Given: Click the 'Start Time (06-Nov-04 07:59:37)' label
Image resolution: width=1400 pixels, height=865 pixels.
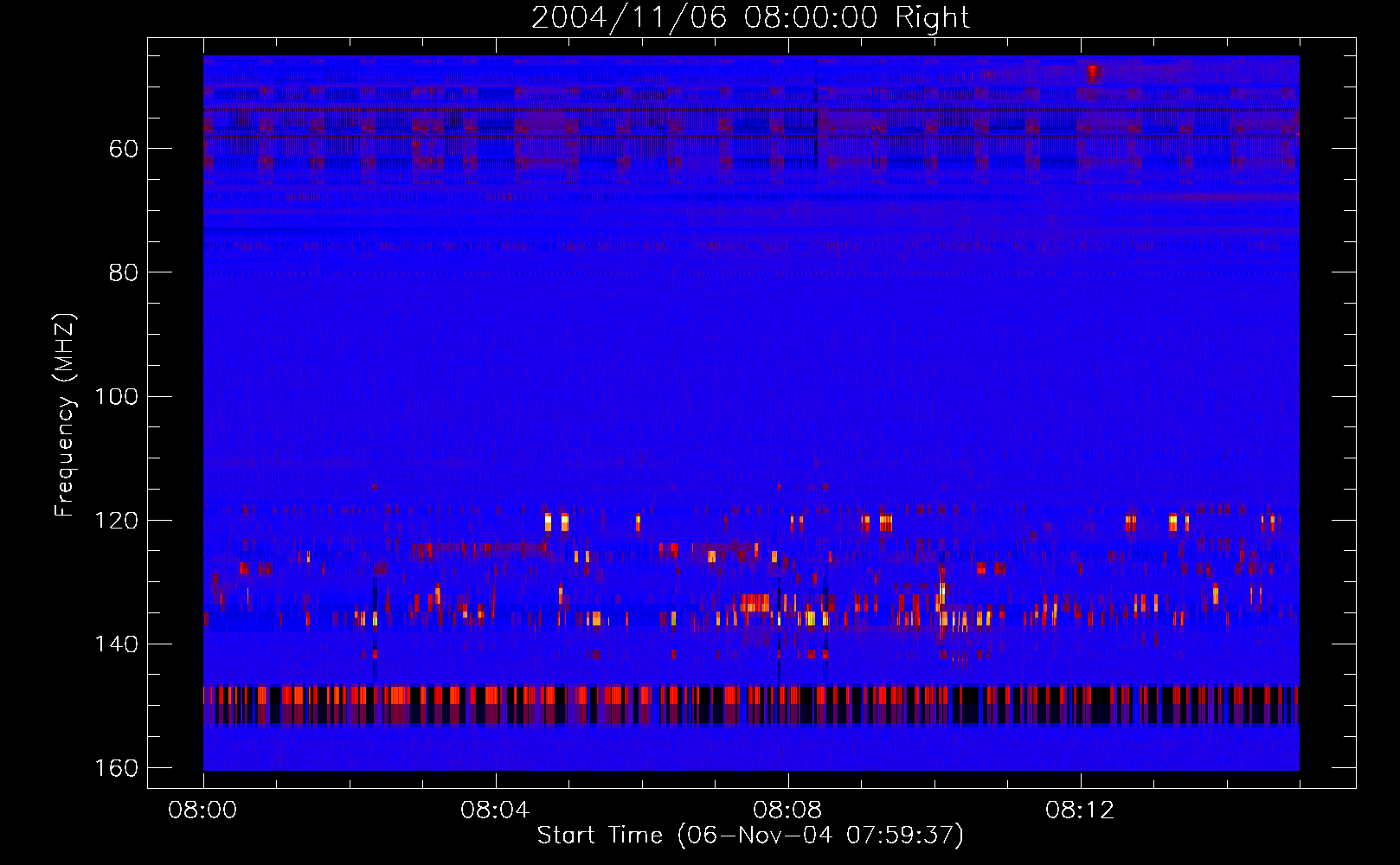Looking at the screenshot, I should click(x=750, y=836).
